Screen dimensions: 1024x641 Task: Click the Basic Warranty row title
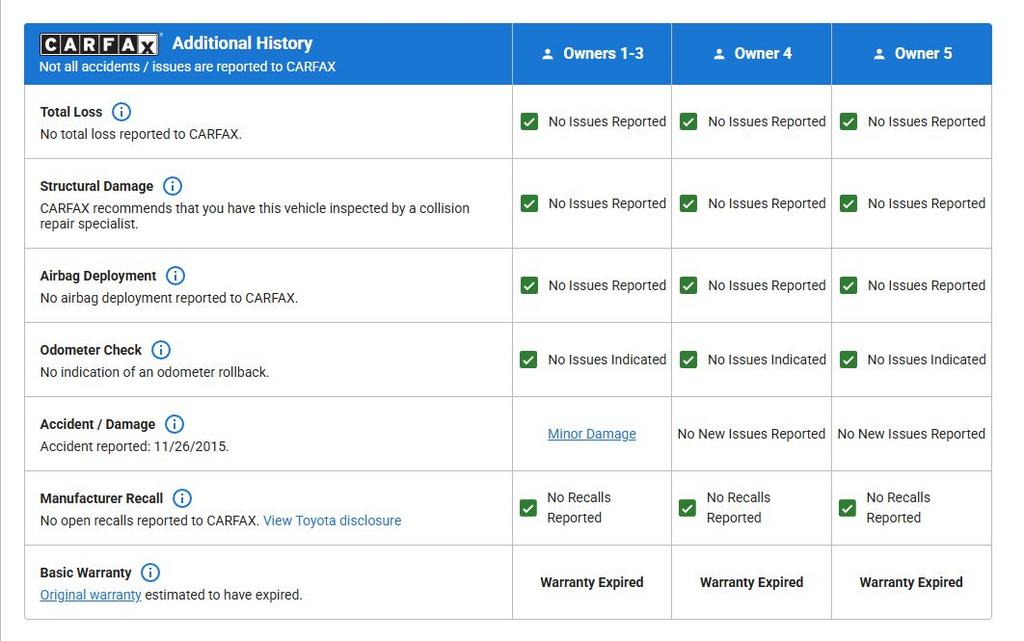[86, 573]
